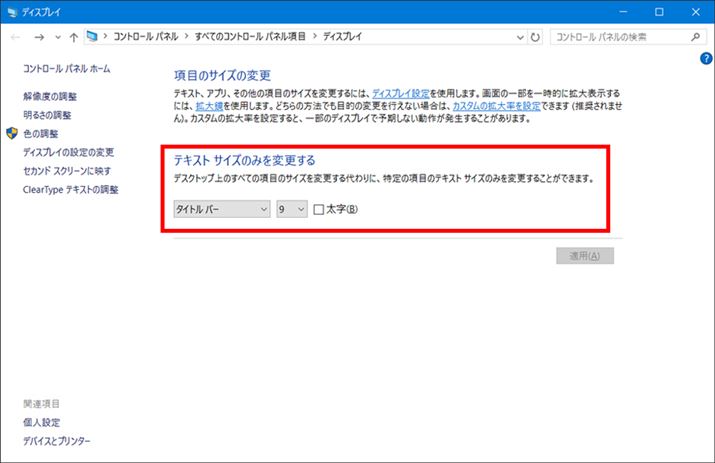Click the computer icon in address bar

[x=92, y=36]
